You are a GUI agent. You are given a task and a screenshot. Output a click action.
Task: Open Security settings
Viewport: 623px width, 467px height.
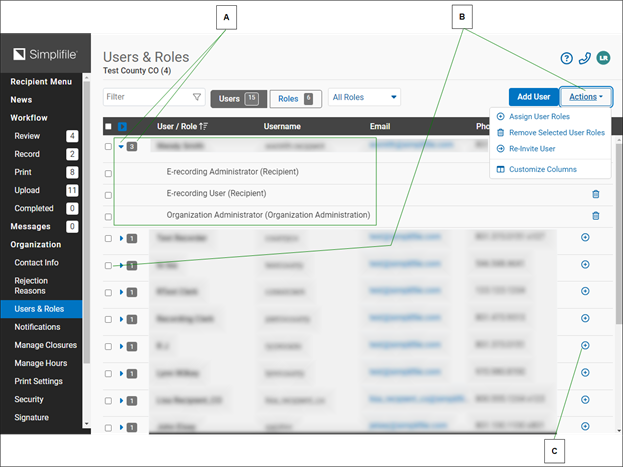pyautogui.click(x=29, y=399)
